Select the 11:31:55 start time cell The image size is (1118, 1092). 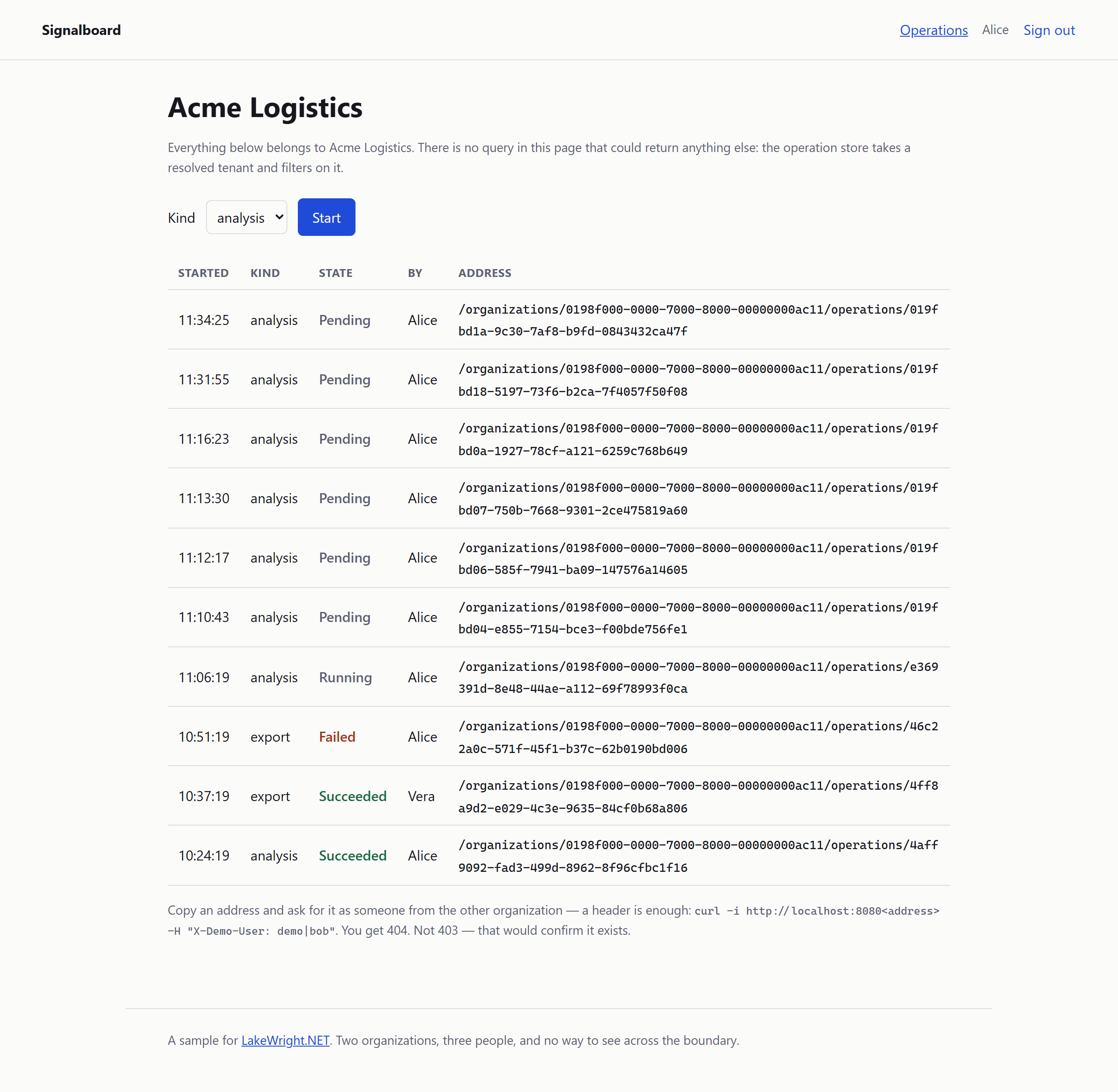coord(204,380)
